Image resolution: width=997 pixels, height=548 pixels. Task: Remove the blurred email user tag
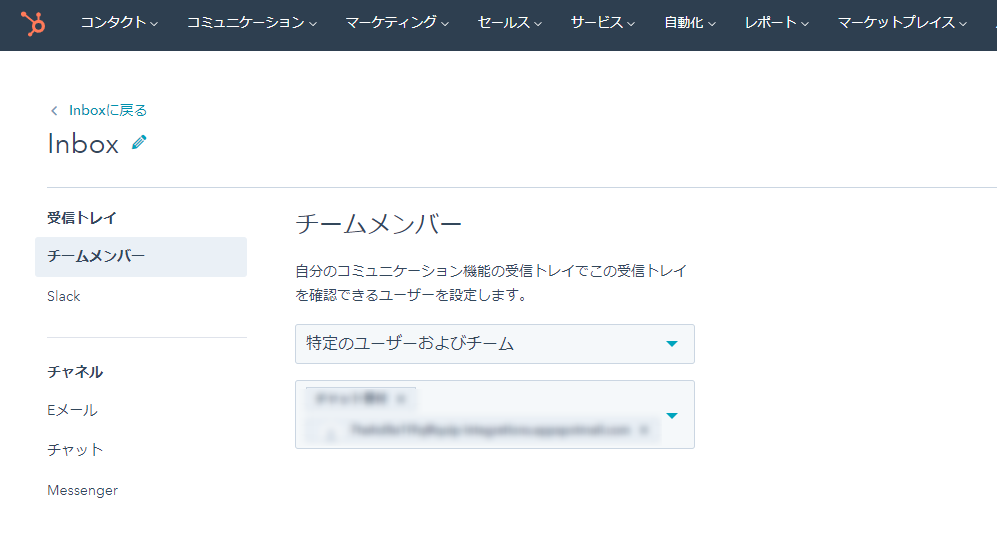click(643, 430)
